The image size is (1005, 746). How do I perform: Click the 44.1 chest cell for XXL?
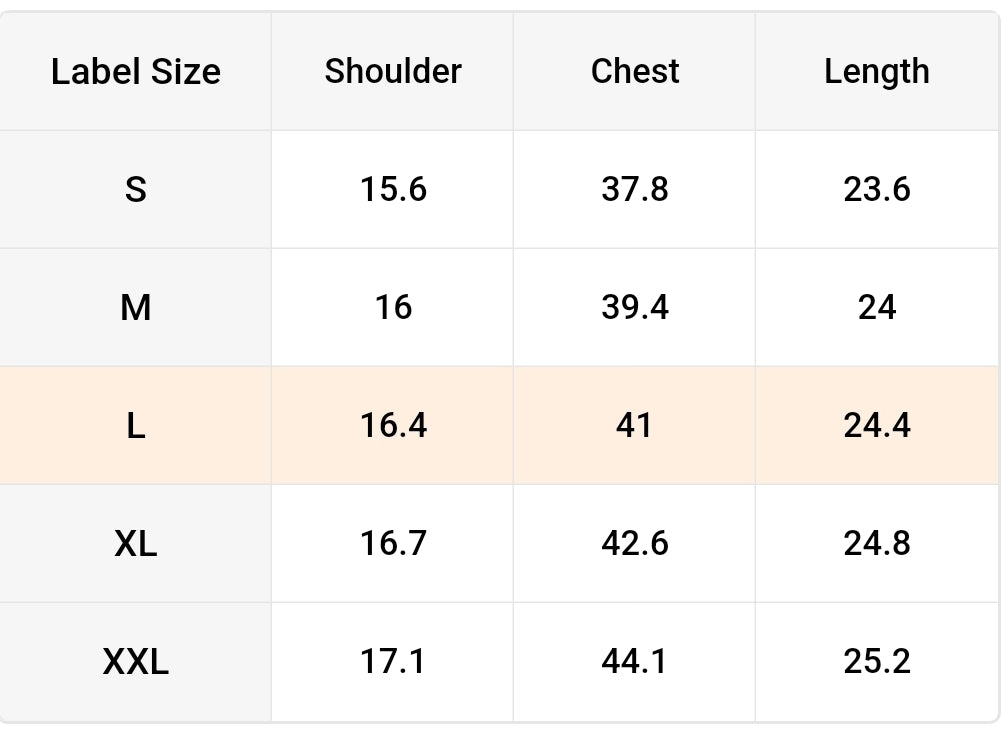click(635, 661)
